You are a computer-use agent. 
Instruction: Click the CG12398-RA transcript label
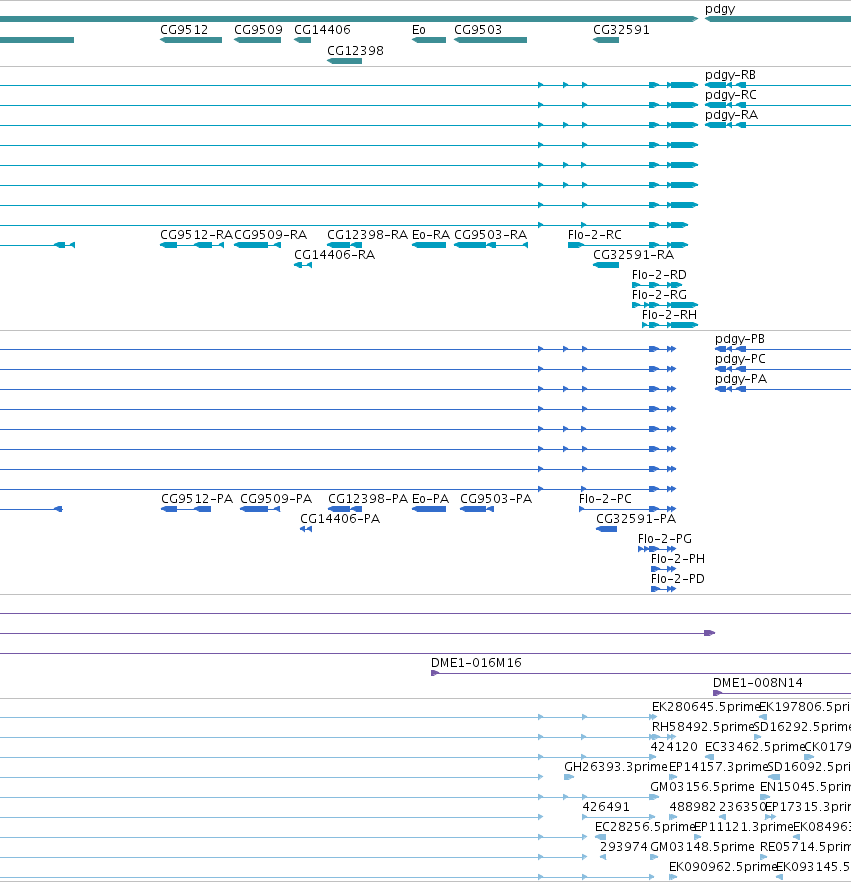(x=367, y=235)
